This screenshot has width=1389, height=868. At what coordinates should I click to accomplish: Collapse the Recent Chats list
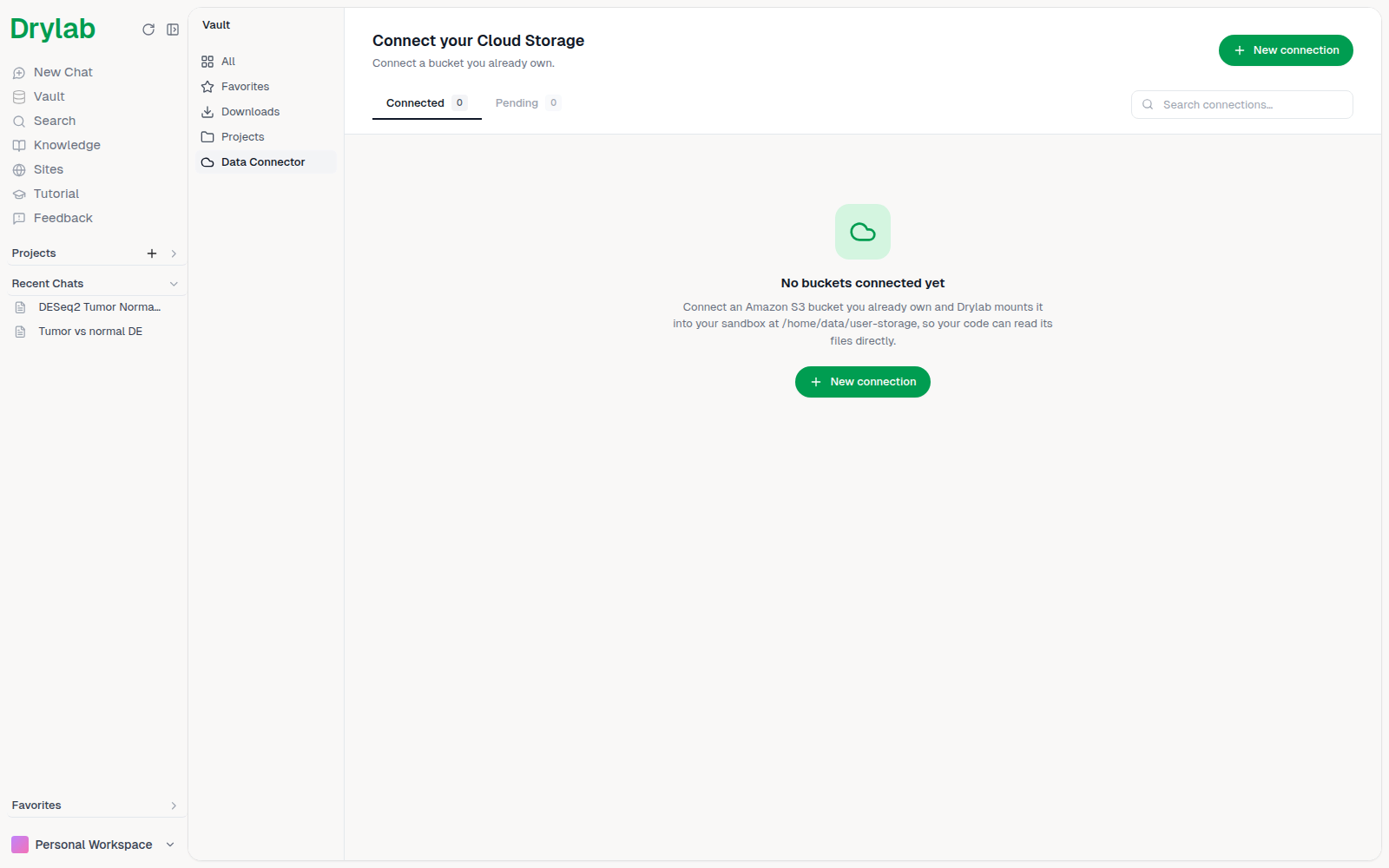pos(174,284)
